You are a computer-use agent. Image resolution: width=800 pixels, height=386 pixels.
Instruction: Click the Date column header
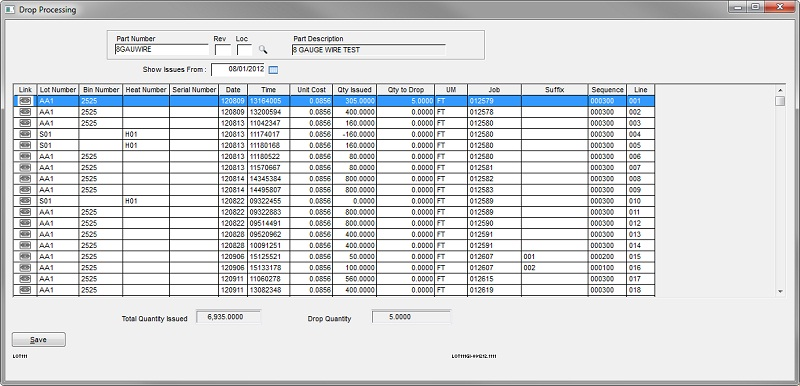click(x=233, y=90)
